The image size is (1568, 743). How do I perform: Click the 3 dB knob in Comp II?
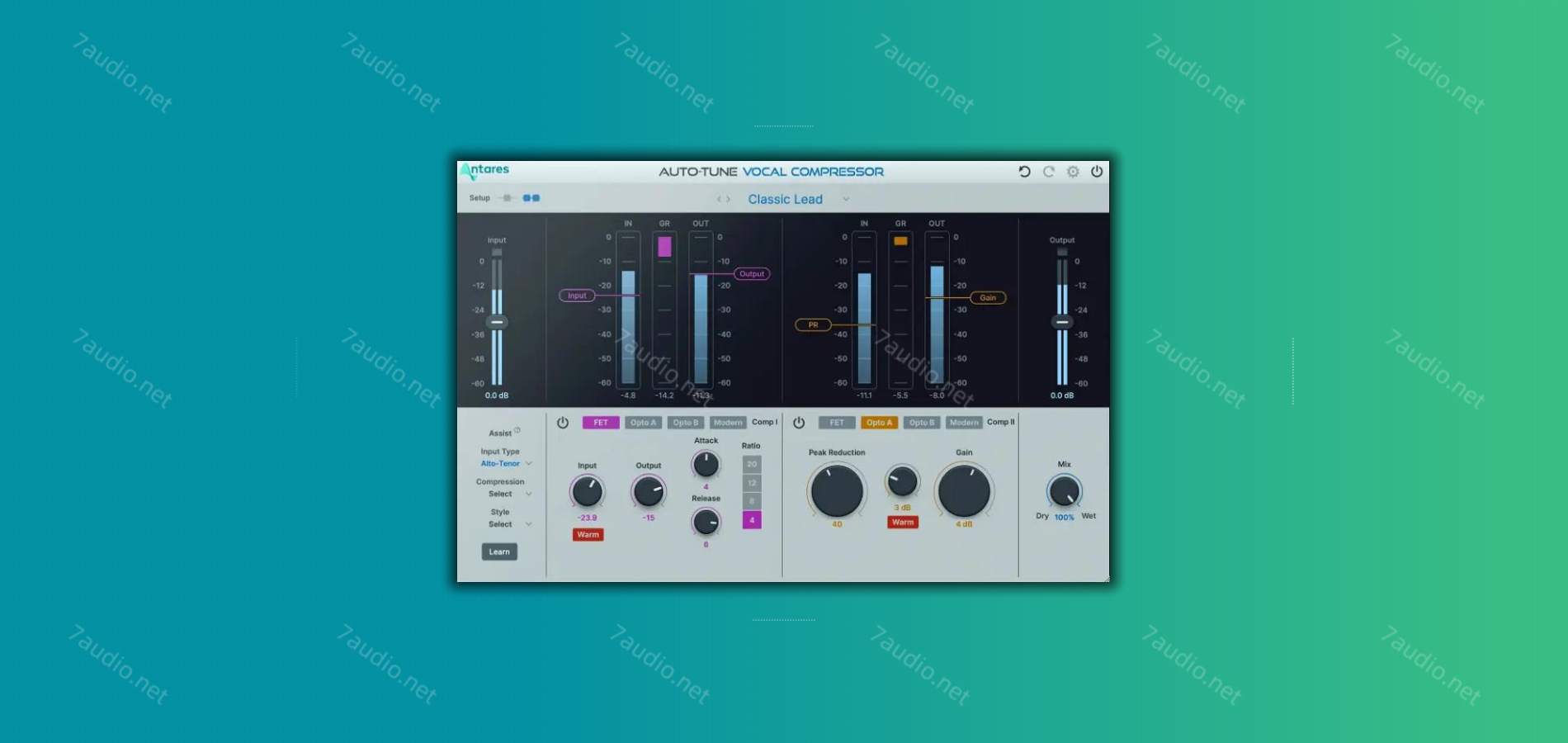[902, 482]
